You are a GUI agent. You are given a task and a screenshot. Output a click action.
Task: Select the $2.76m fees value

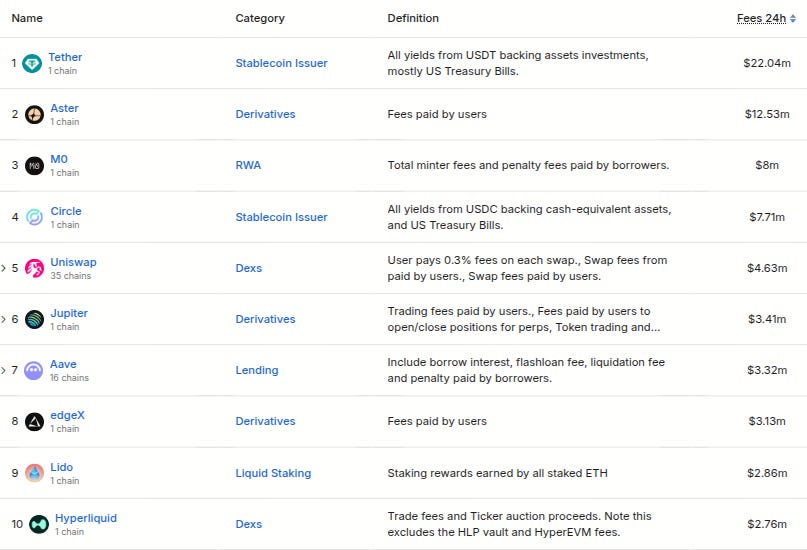767,524
